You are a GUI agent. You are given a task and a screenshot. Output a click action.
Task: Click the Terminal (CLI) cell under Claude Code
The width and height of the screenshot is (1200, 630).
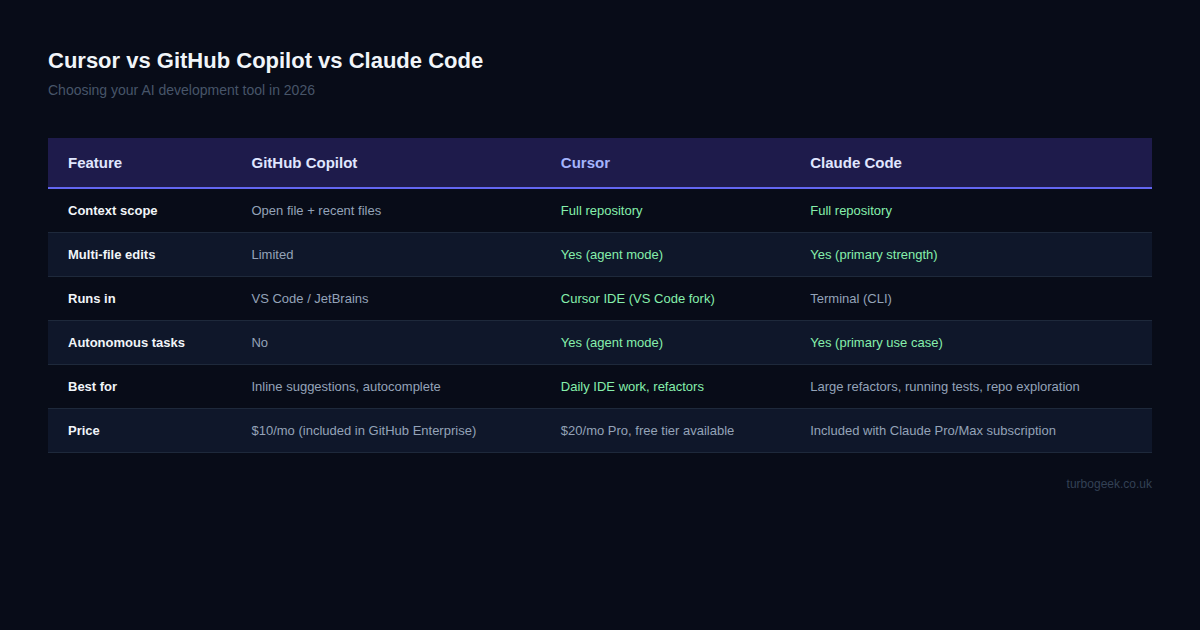851,298
